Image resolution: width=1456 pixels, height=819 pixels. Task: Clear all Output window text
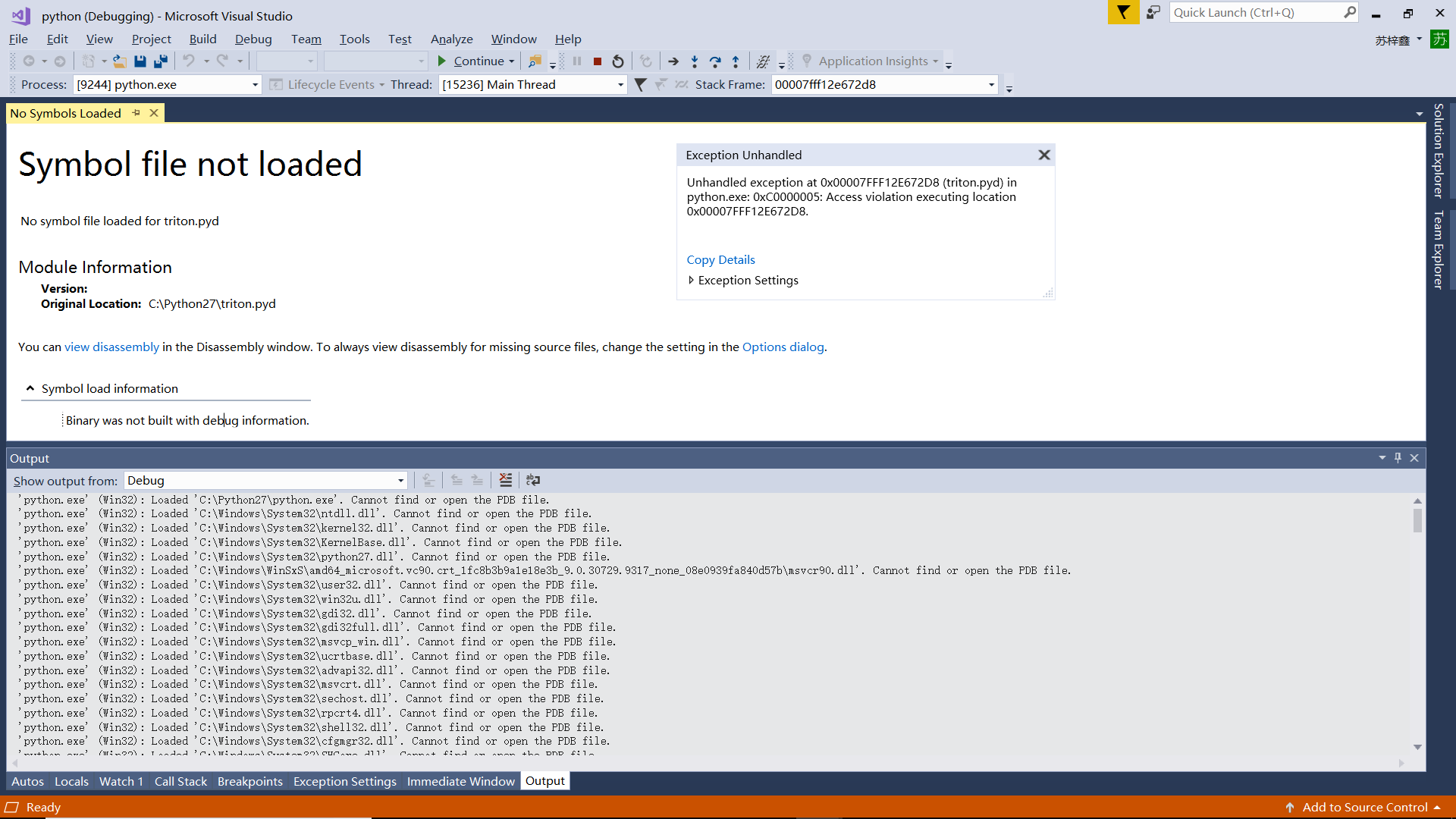click(506, 479)
